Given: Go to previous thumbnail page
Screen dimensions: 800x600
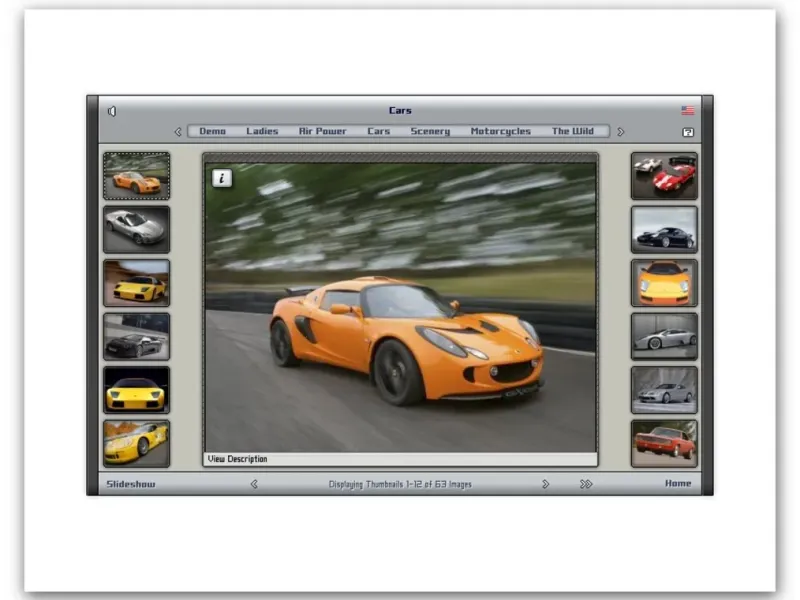Looking at the screenshot, I should coord(254,484).
